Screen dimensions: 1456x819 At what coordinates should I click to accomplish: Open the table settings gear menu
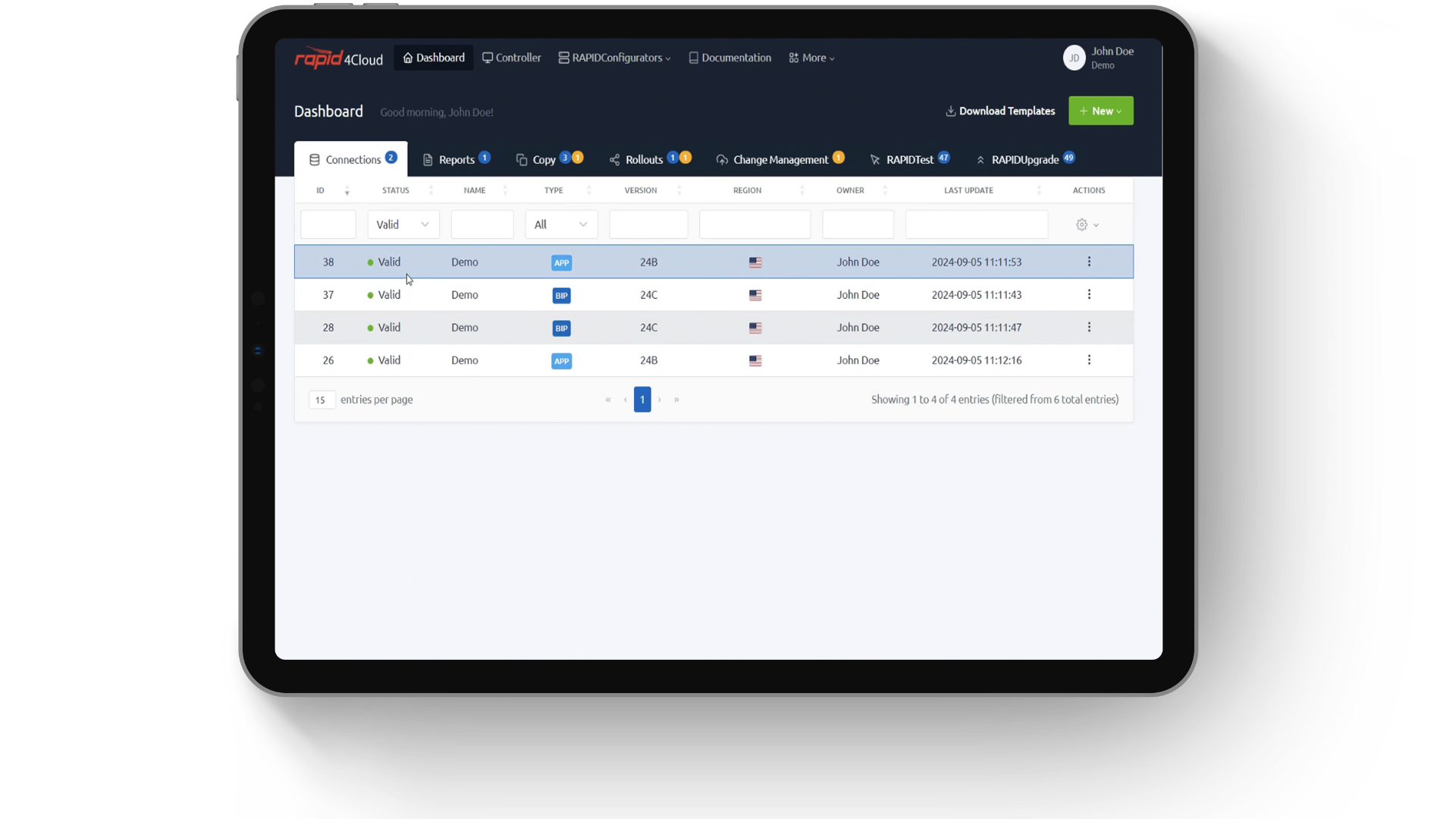(1087, 224)
